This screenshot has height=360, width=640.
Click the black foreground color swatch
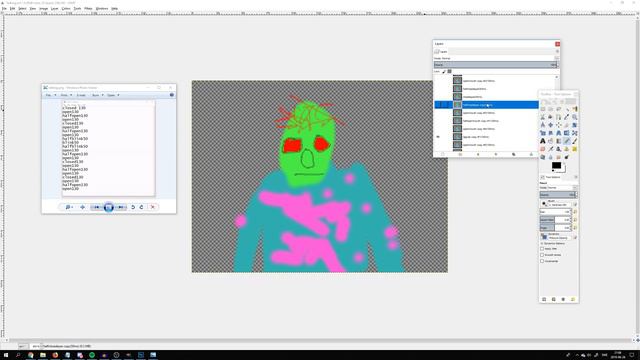(556, 165)
